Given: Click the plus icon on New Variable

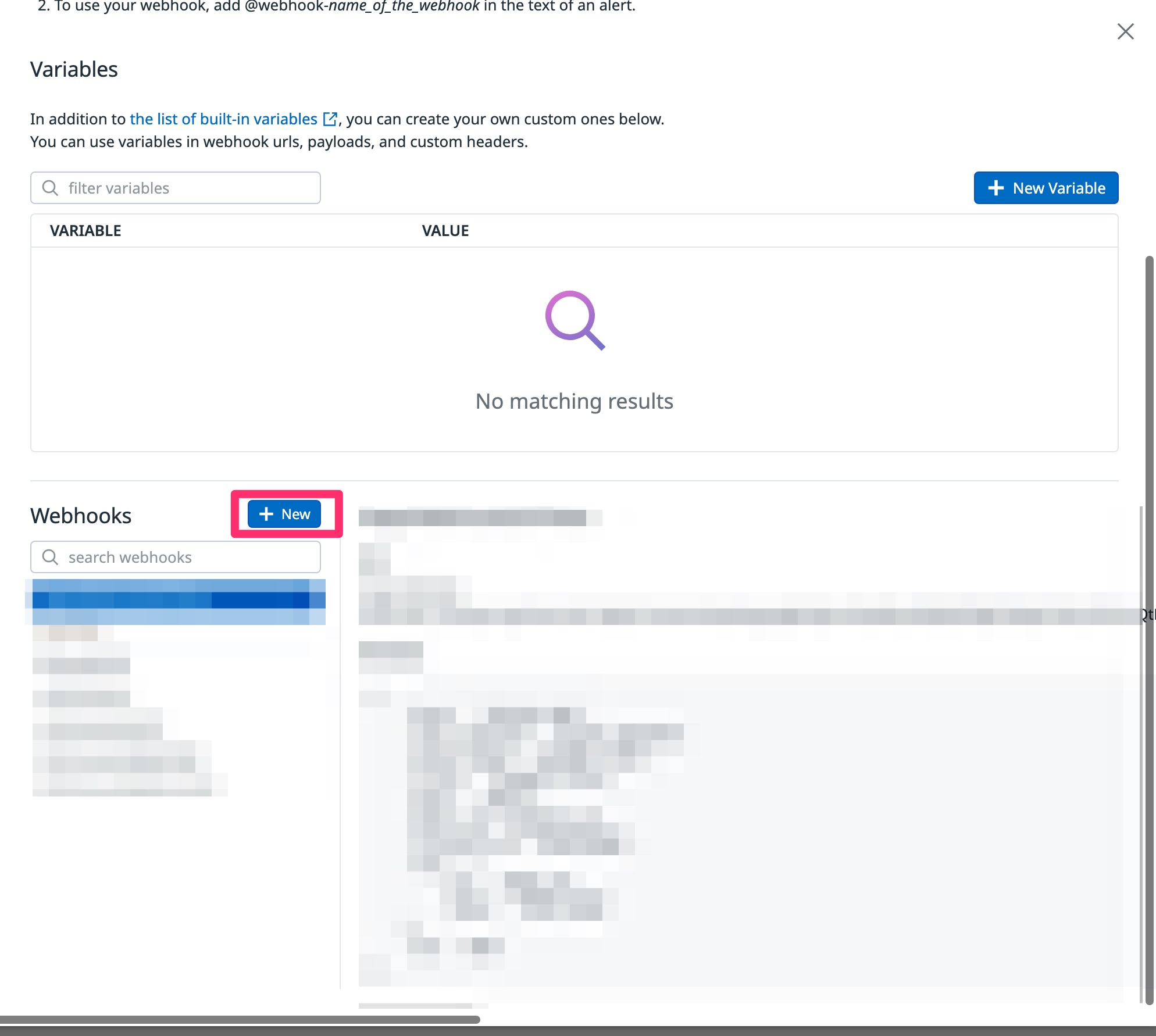Looking at the screenshot, I should click(x=996, y=188).
